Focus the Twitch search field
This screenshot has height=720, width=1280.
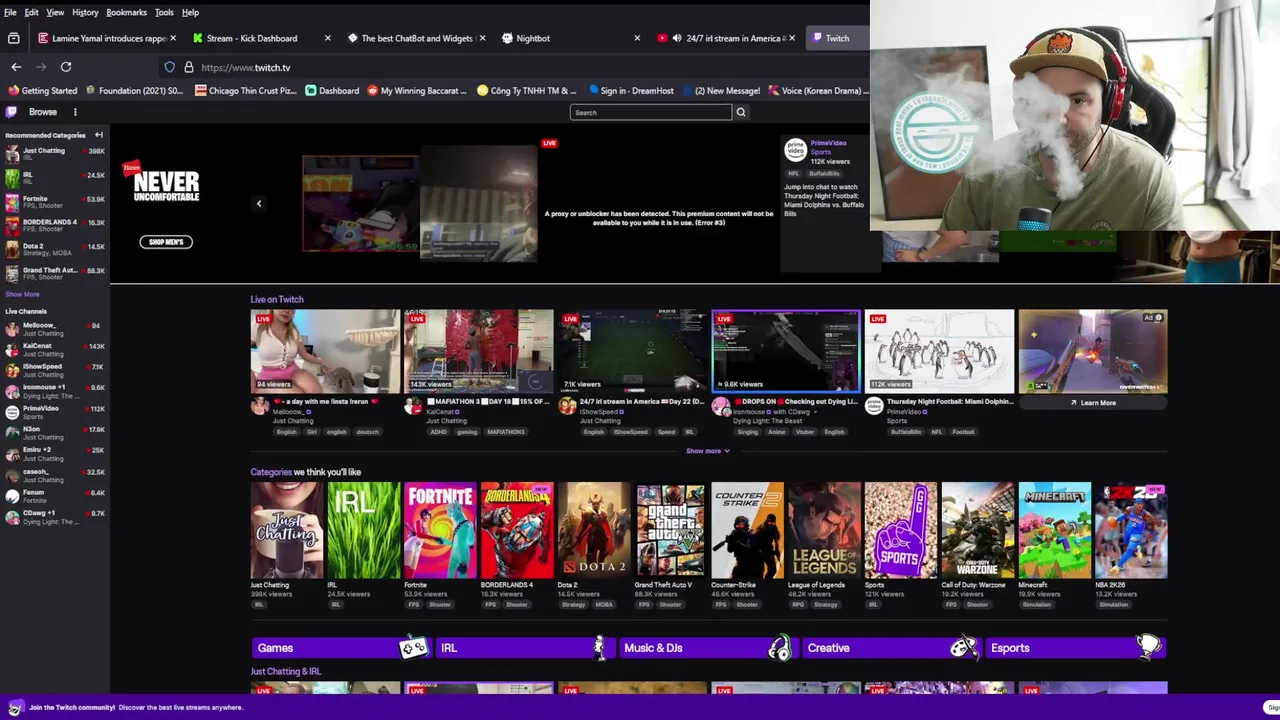(651, 112)
